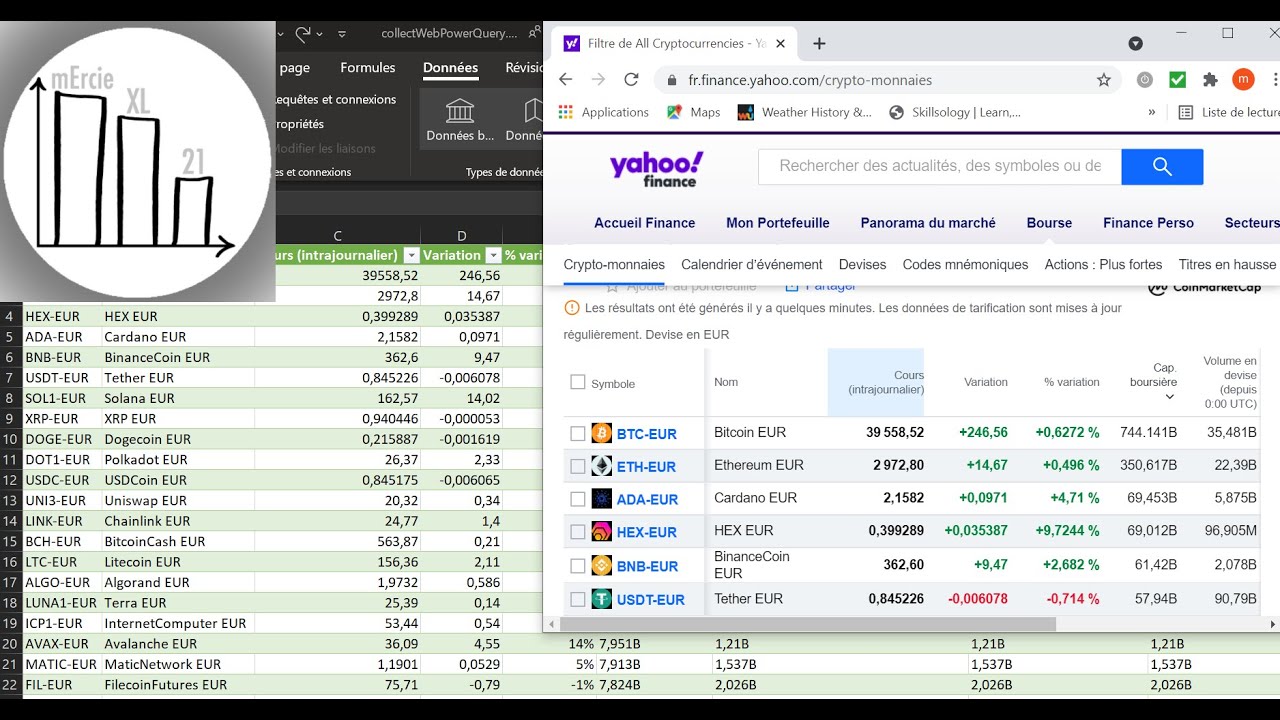The image size is (1280, 720).
Task: Open Mon Portefeuille menu
Action: [x=778, y=223]
